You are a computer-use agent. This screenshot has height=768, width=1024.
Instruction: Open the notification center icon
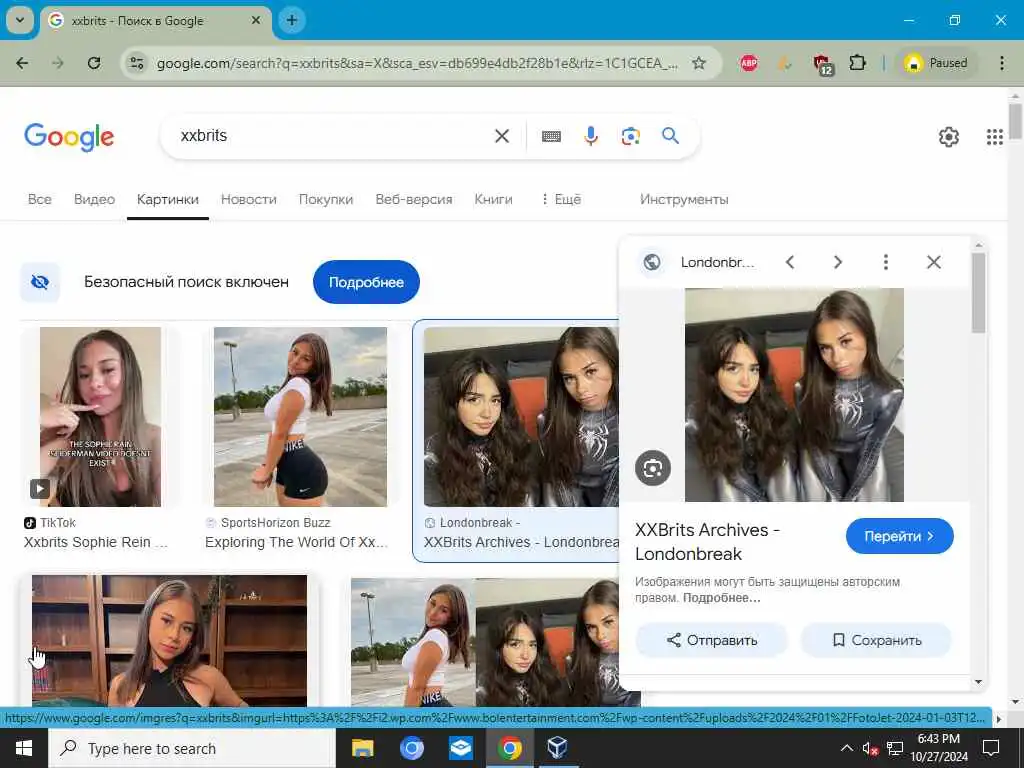991,748
